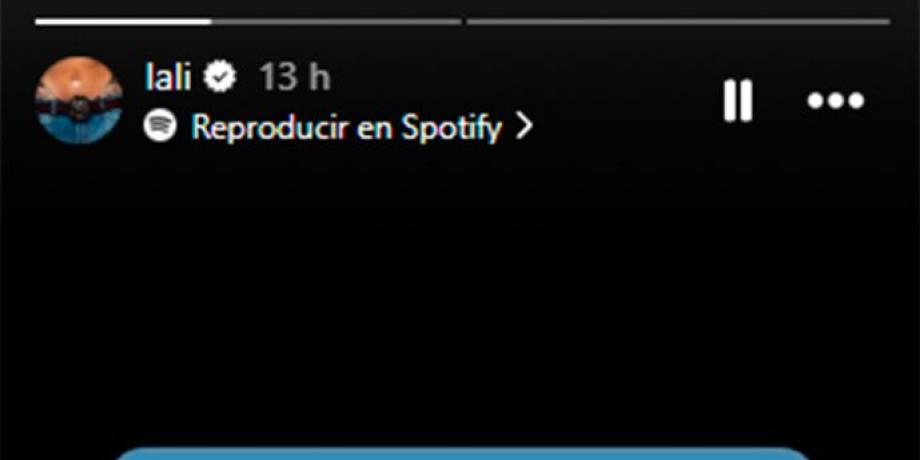Open the three-dot more options menu
The width and height of the screenshot is (920, 460).
pyautogui.click(x=836, y=101)
